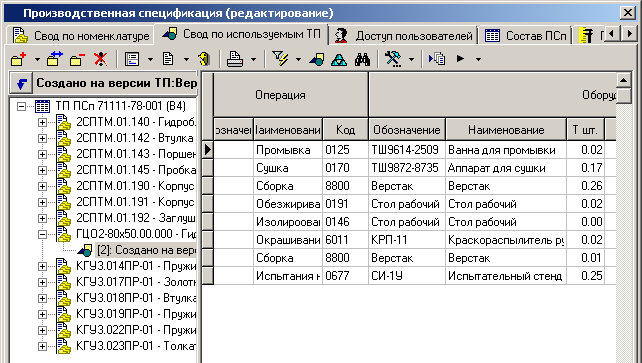Click cell Окрашивани in operation column
Viewport: 642px width, 363px height.
[288, 240]
